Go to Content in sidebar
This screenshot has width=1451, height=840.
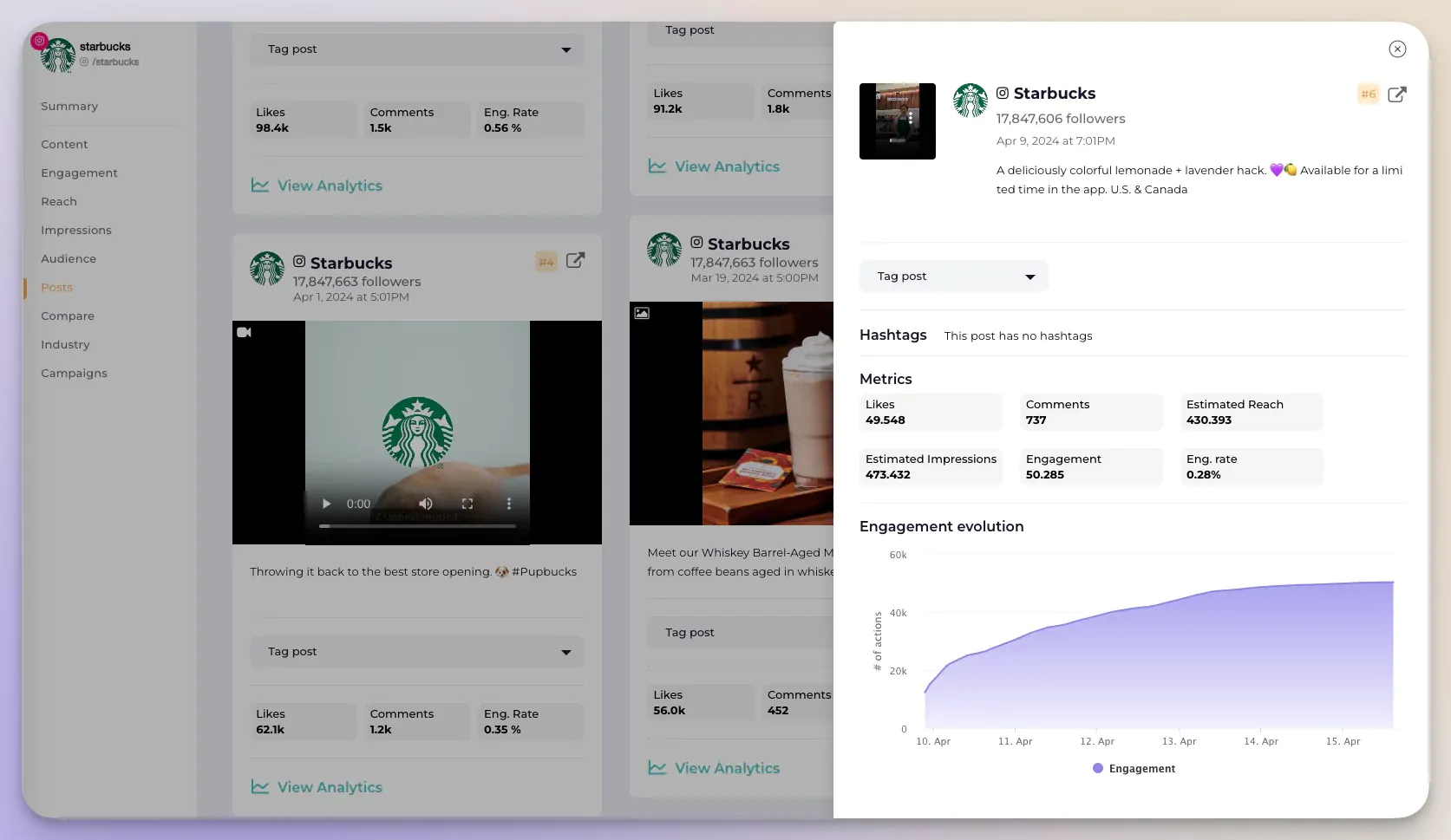click(64, 145)
